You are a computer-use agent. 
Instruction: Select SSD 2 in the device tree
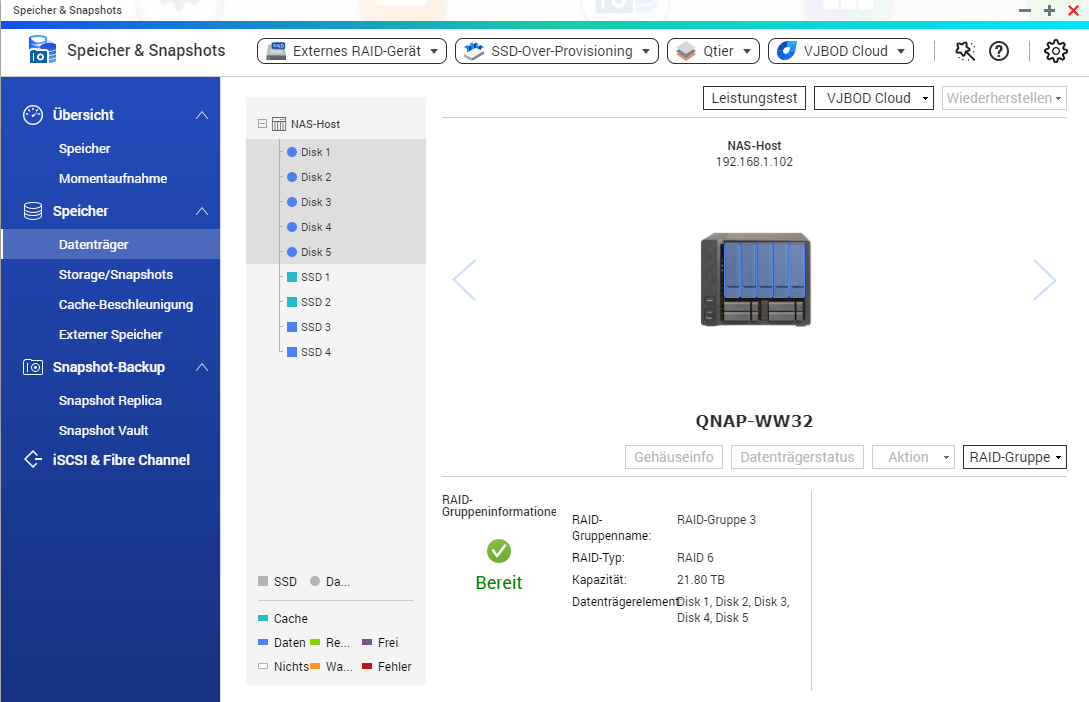pos(316,302)
